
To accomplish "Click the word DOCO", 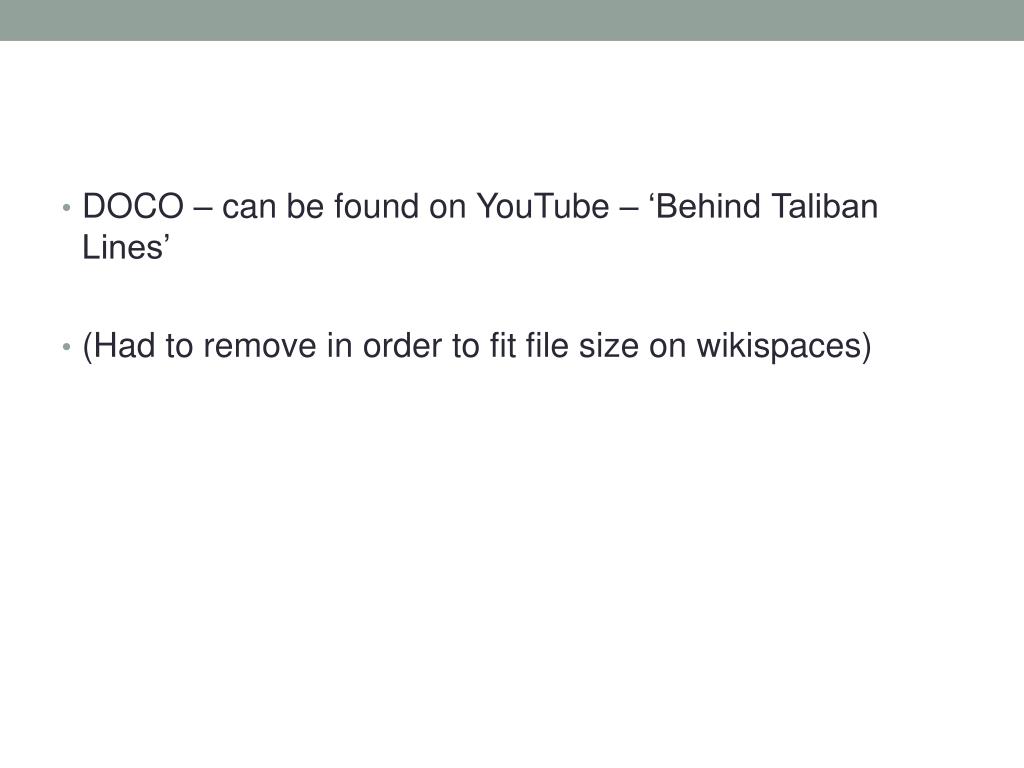I will click(x=132, y=207).
